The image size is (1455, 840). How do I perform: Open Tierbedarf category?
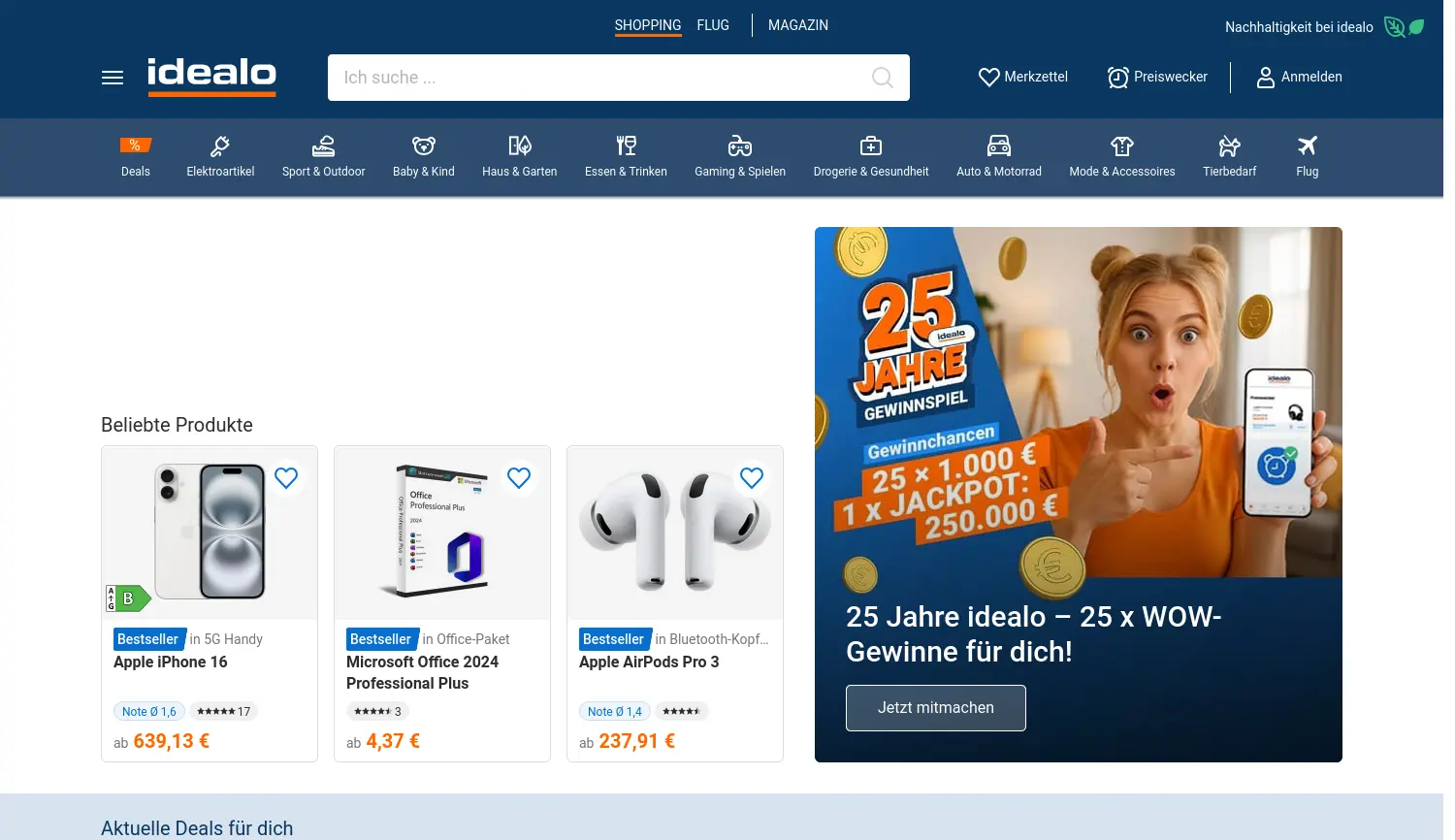click(x=1229, y=157)
